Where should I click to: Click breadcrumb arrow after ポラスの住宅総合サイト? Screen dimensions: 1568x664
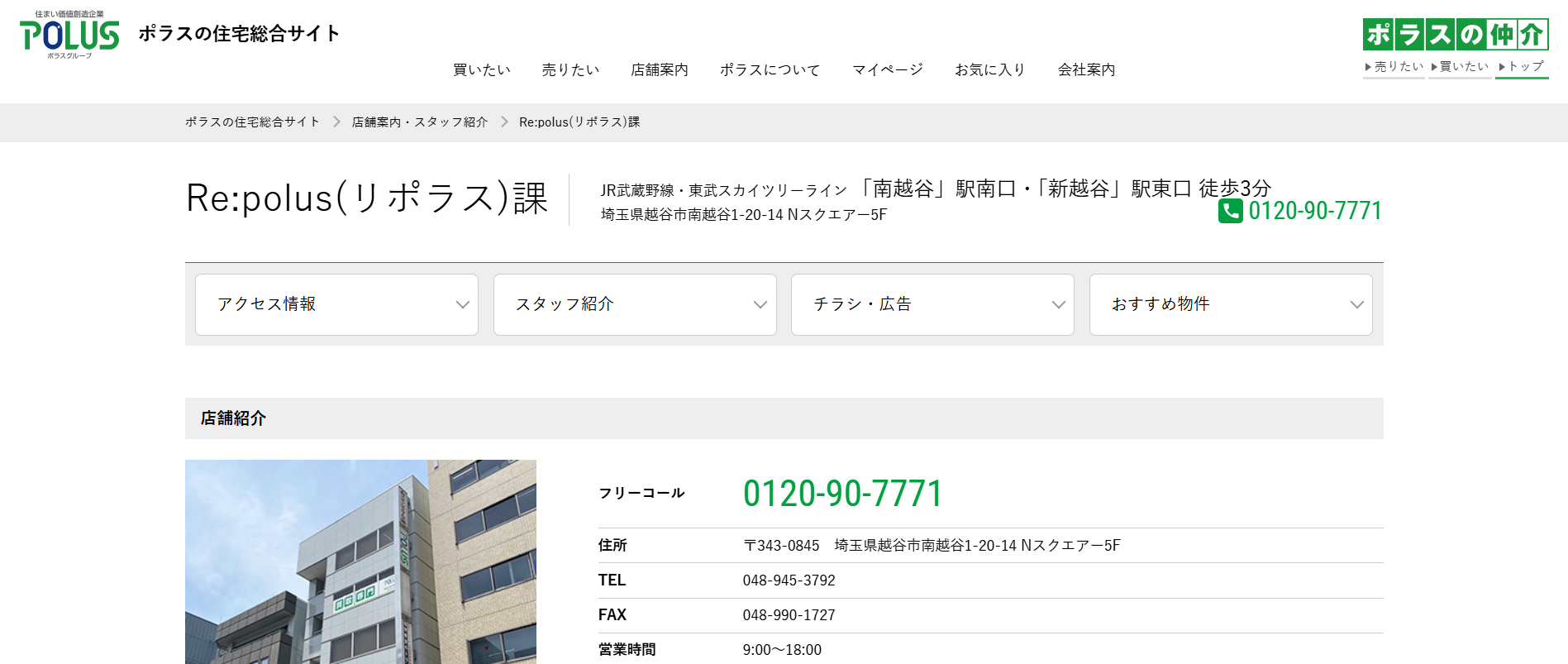point(336,122)
